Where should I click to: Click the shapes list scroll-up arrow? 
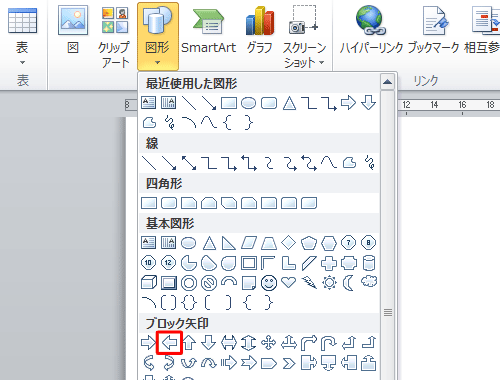click(387, 82)
